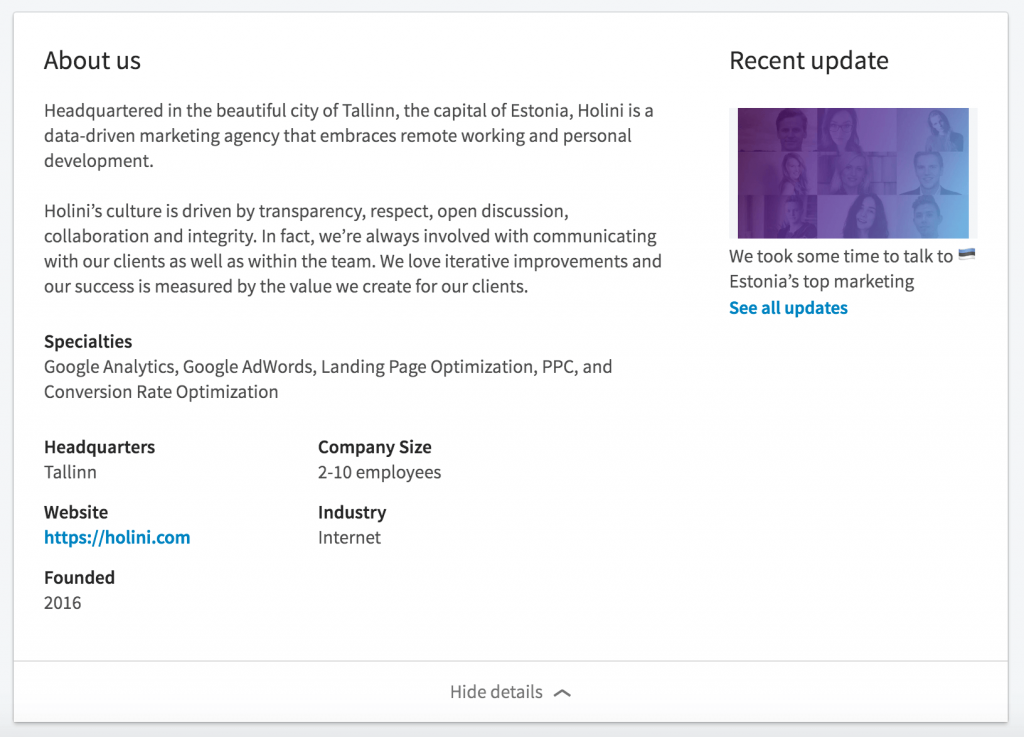Click the Recent update heading
The image size is (1024, 737).
point(808,61)
